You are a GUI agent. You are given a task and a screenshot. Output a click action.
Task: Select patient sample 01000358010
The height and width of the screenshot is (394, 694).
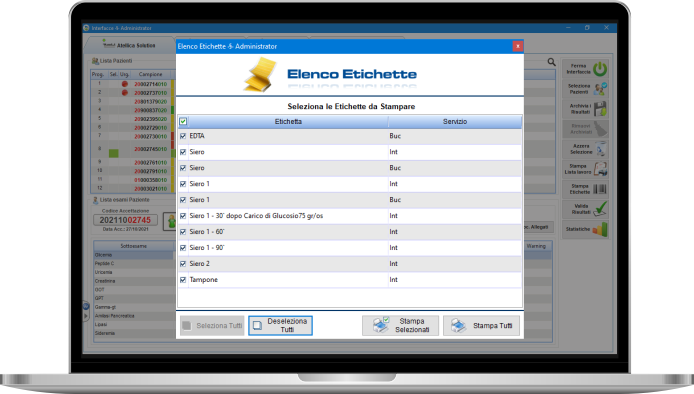[150, 180]
